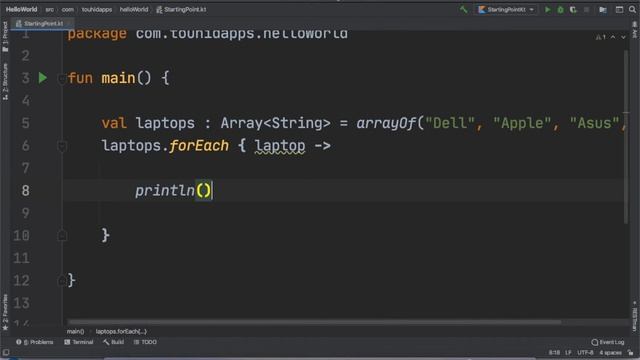This screenshot has height=360, width=640.
Task: Click src in navigation breadcrumb
Action: pyautogui.click(x=49, y=9)
